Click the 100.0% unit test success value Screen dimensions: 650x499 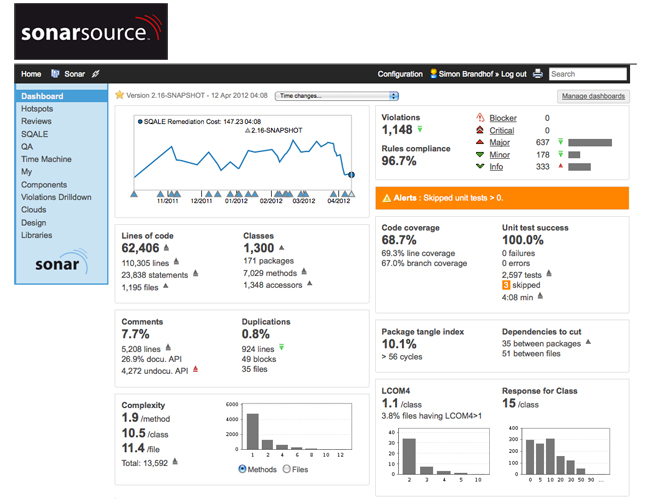tap(523, 240)
